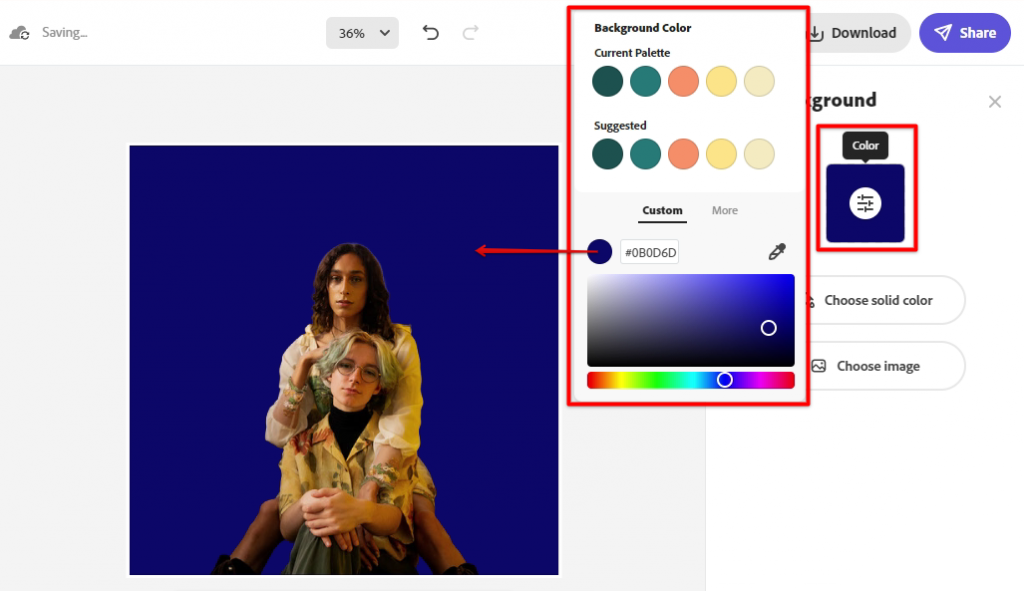This screenshot has height=591, width=1024.
Task: Pick the coral Suggested color swatch
Action: click(x=683, y=154)
